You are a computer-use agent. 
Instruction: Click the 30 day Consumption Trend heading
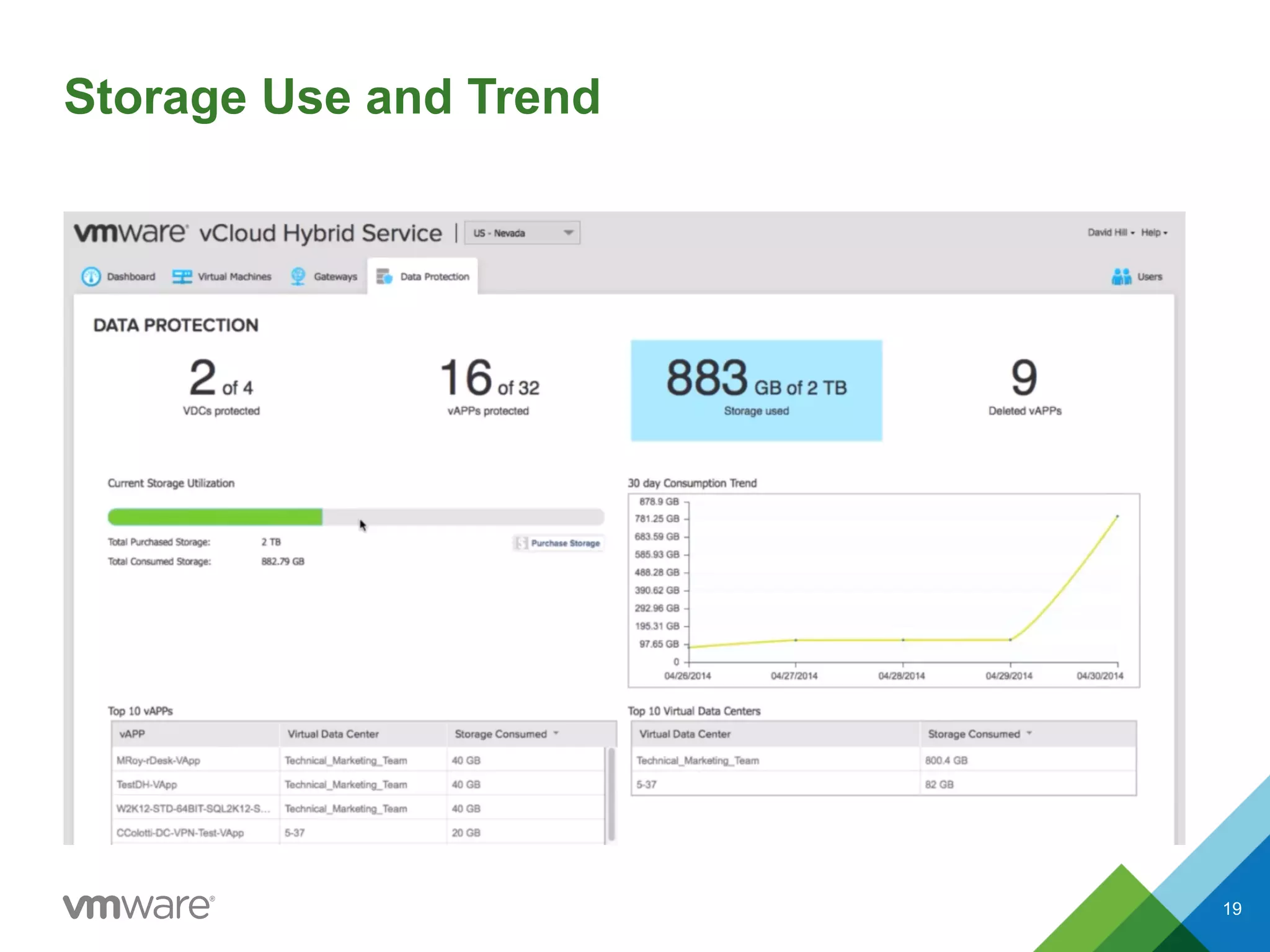coord(692,483)
